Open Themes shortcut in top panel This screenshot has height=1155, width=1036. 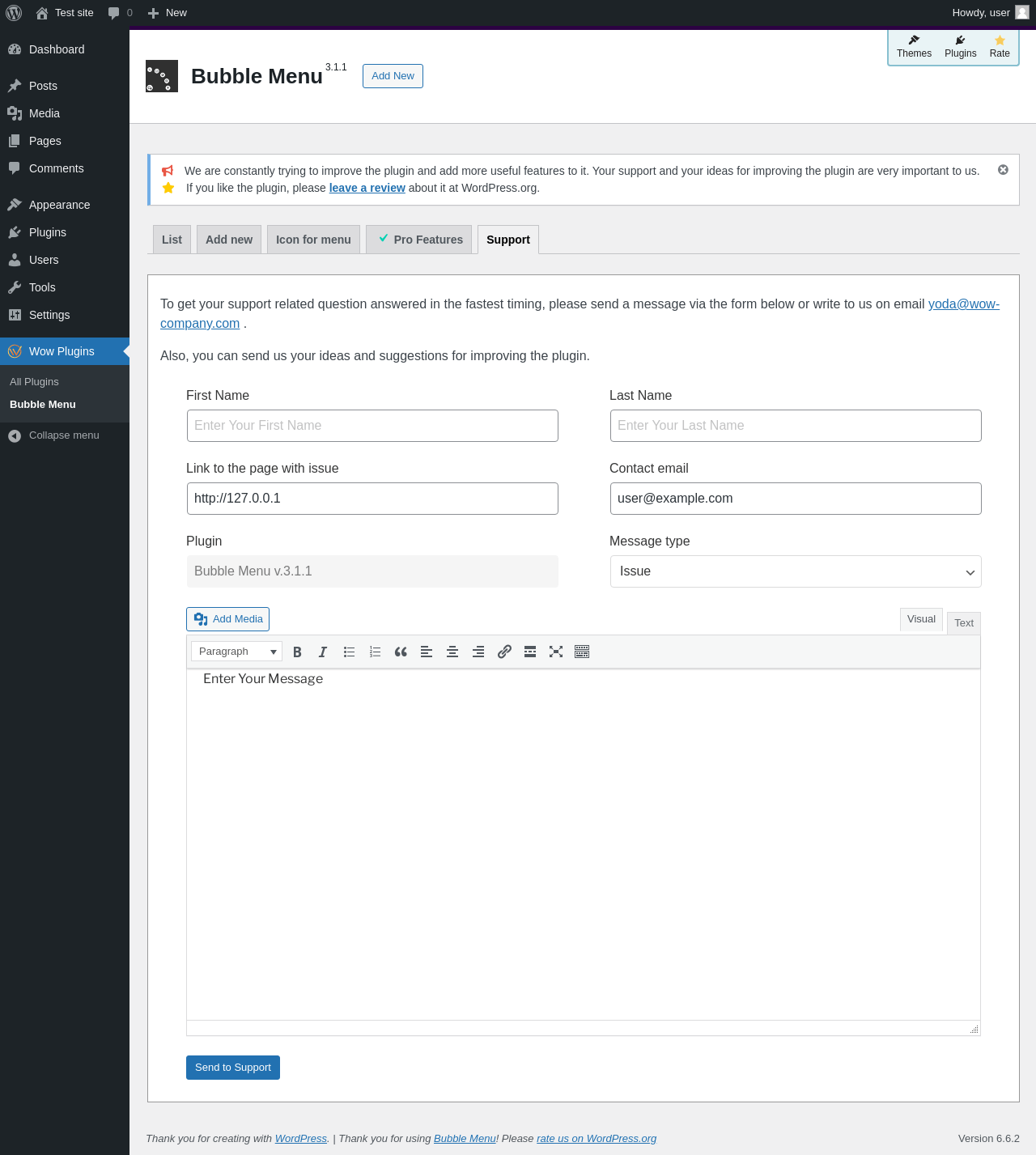coord(914,47)
